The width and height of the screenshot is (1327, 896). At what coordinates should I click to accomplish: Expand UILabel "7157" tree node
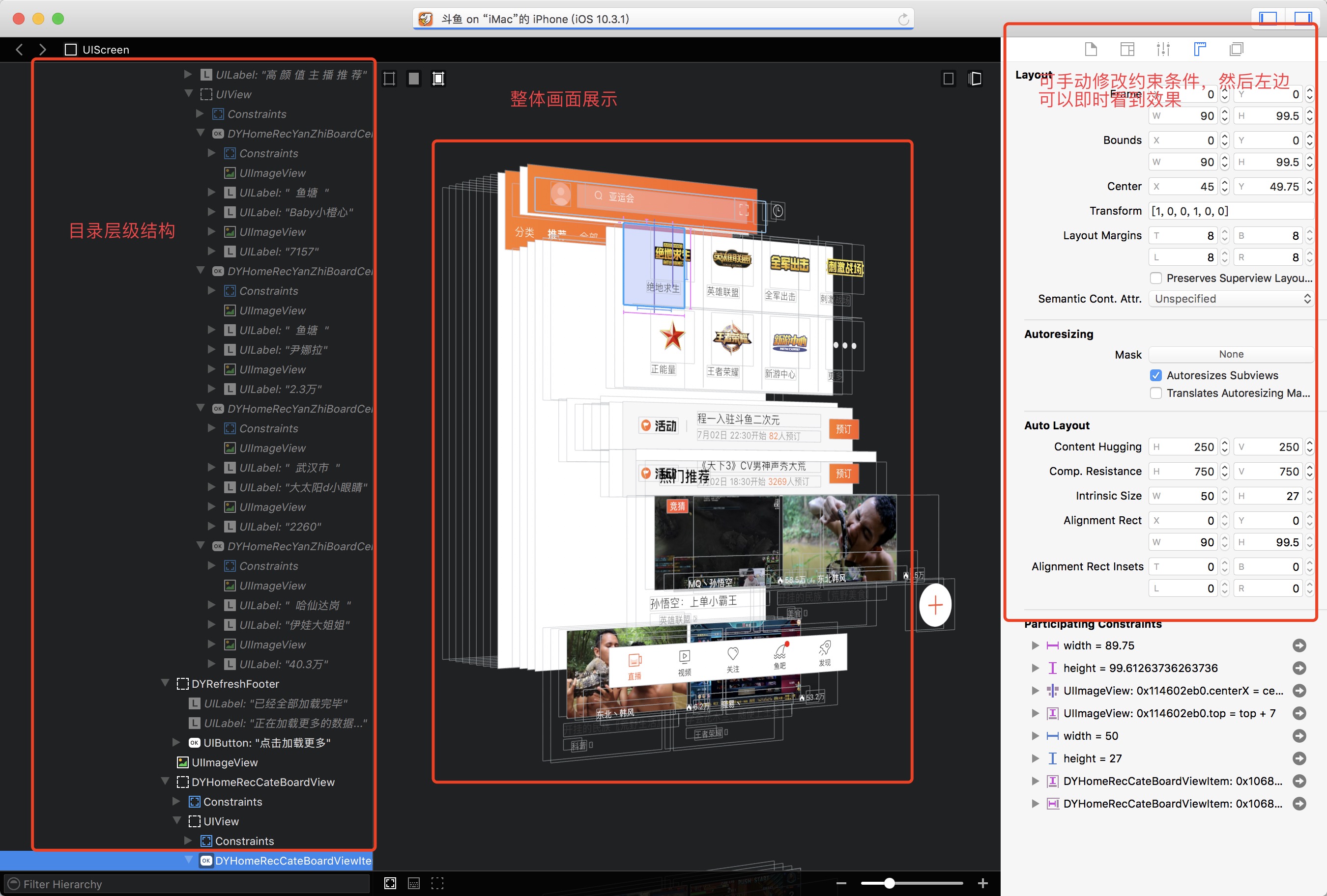pyautogui.click(x=212, y=251)
